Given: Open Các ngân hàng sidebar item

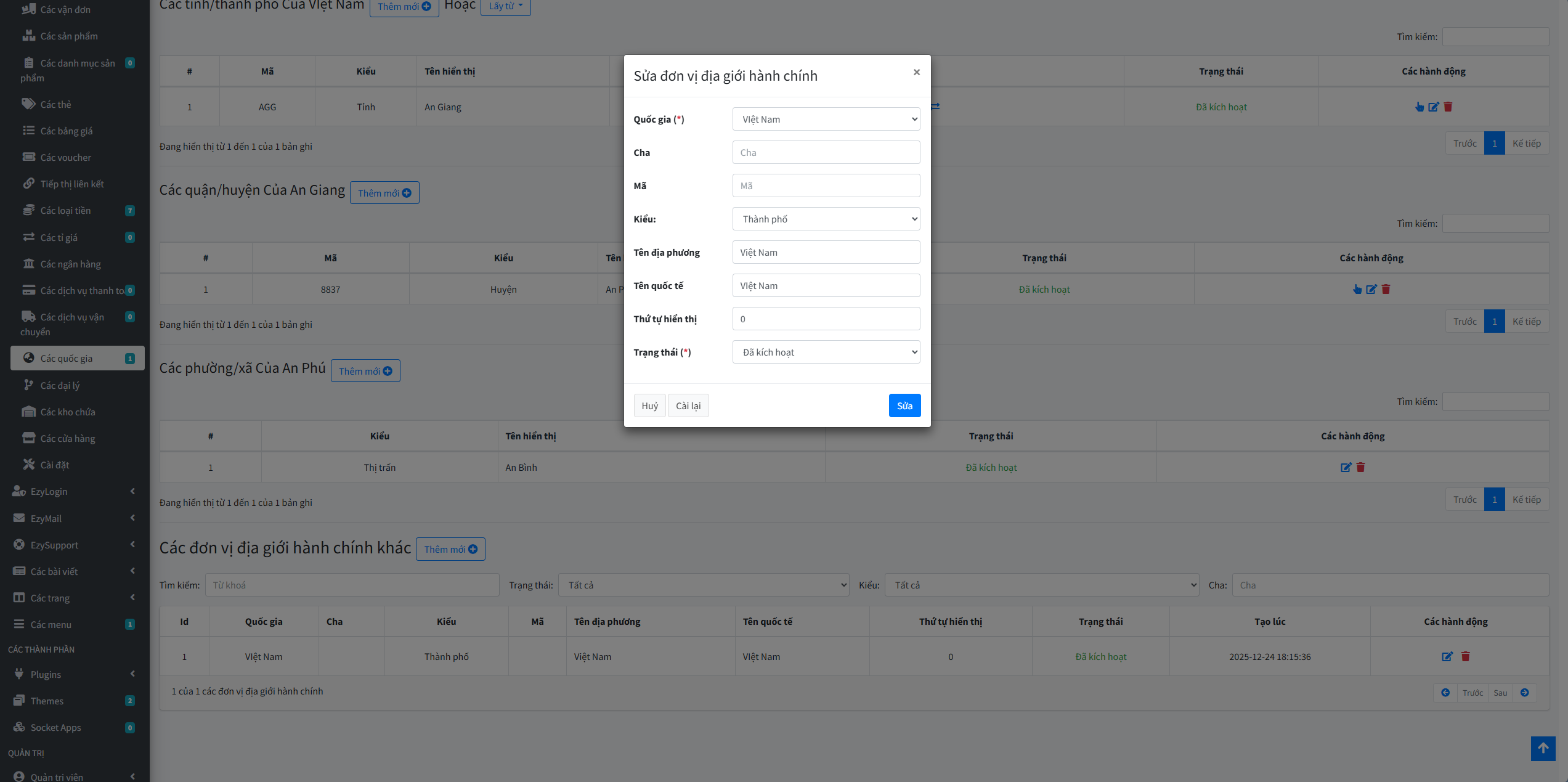Looking at the screenshot, I should pos(70,264).
